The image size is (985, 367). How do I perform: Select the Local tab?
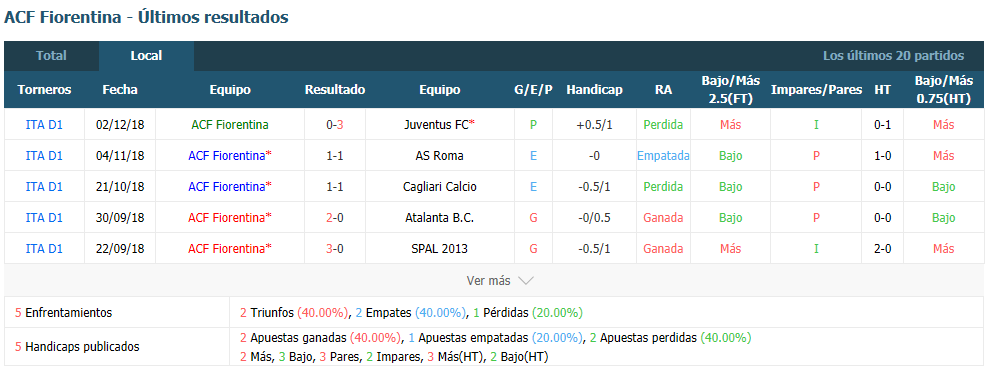tap(146, 55)
